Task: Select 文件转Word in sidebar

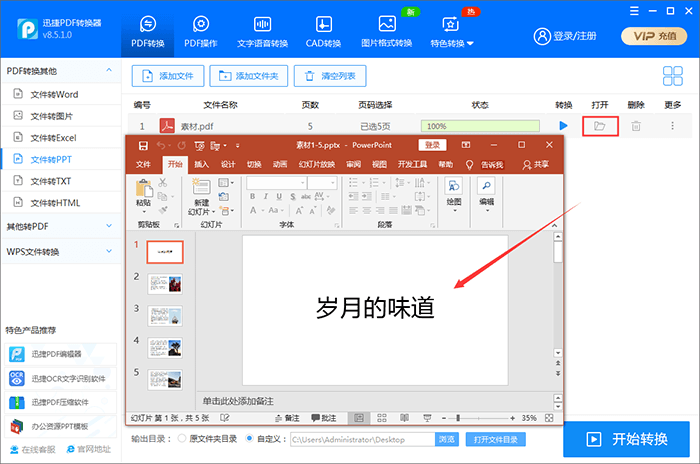Action: coord(61,94)
